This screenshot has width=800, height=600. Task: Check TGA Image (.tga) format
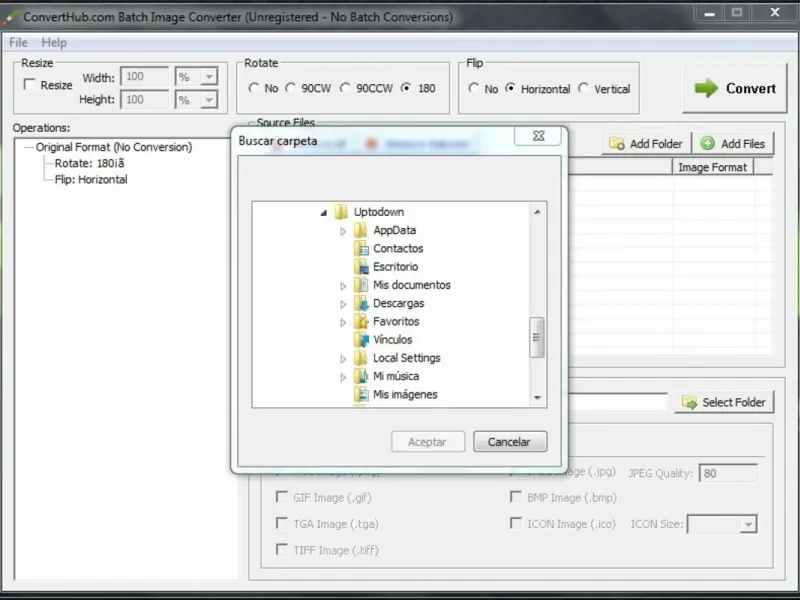(281, 523)
